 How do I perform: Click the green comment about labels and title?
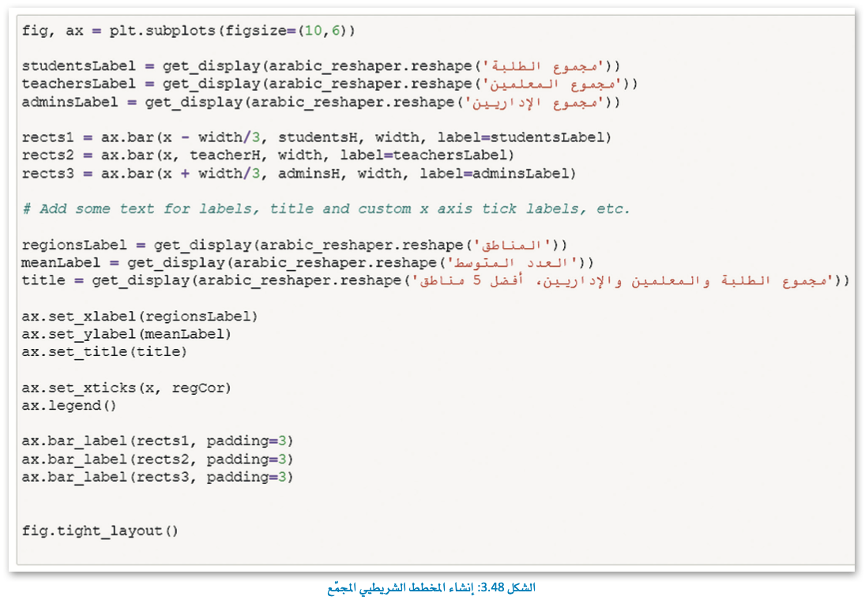pyautogui.click(x=326, y=209)
